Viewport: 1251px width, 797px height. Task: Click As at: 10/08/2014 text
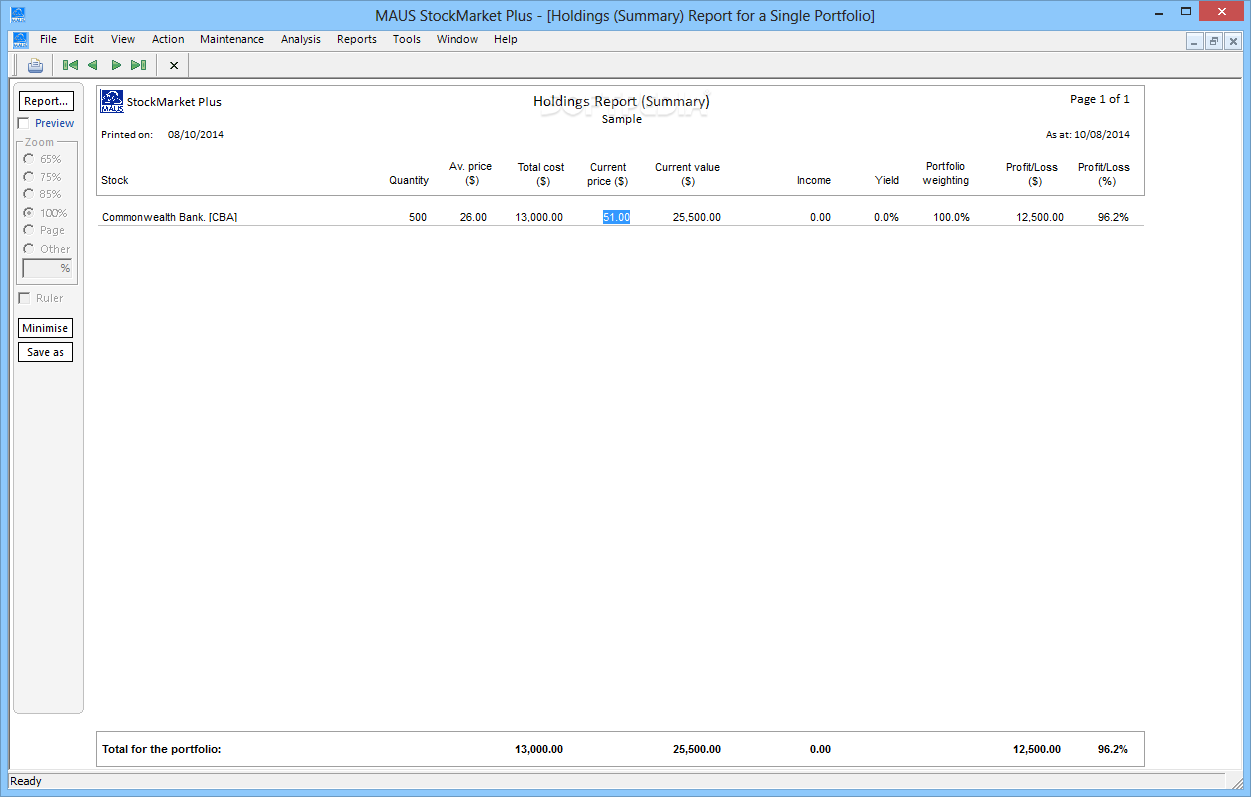point(1088,134)
